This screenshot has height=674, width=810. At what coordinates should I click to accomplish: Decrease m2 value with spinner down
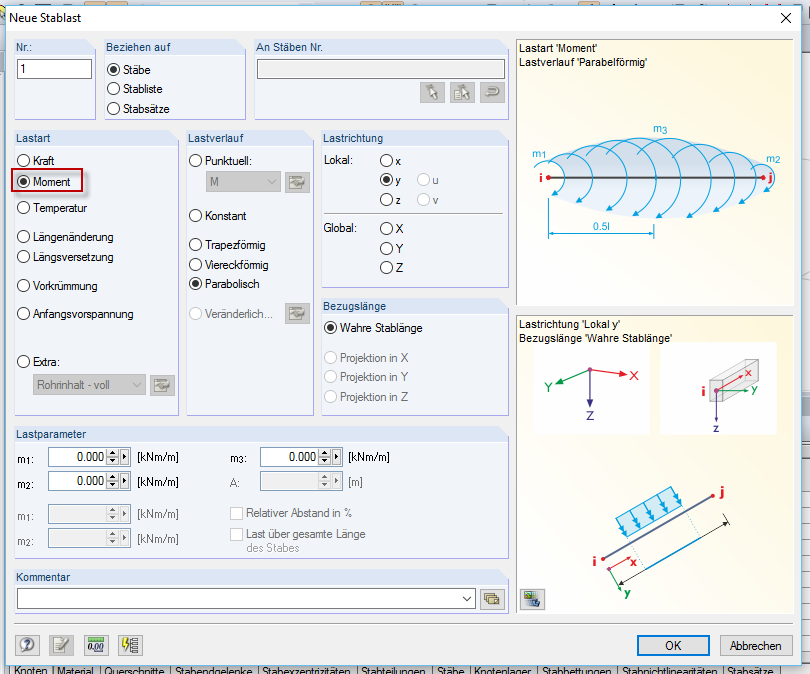tap(113, 485)
